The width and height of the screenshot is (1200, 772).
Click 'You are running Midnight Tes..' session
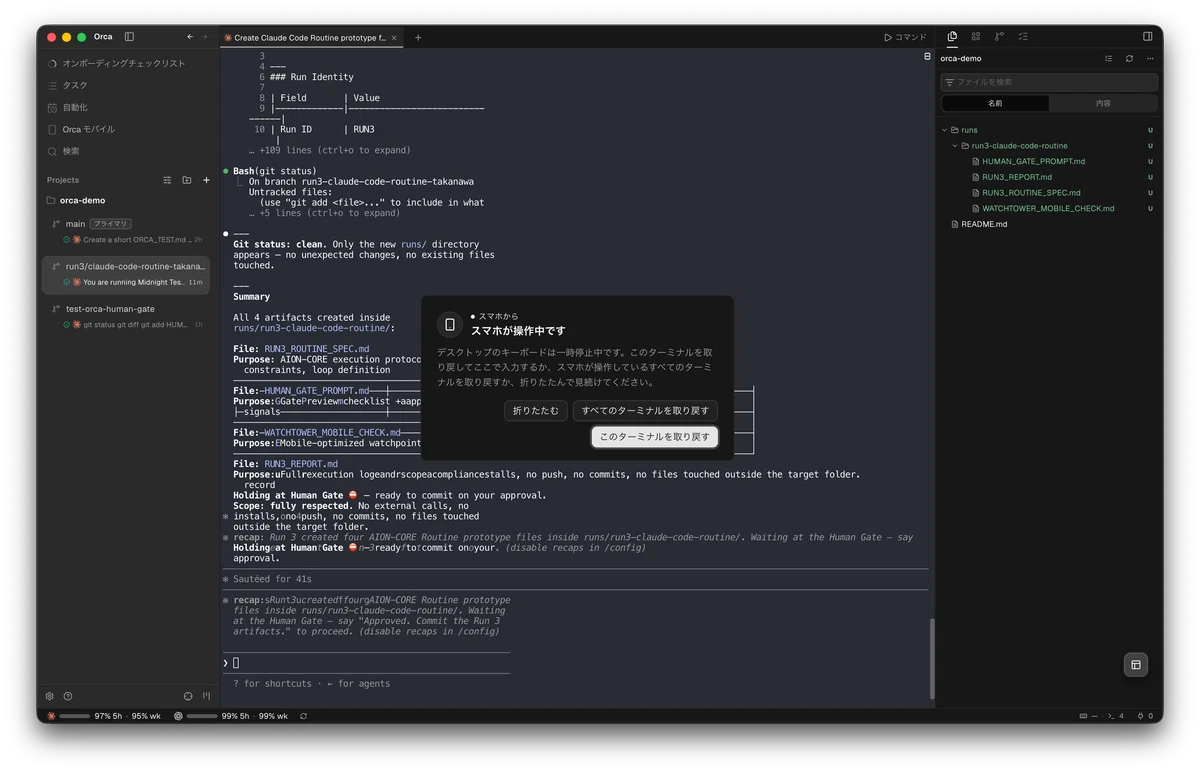(134, 282)
